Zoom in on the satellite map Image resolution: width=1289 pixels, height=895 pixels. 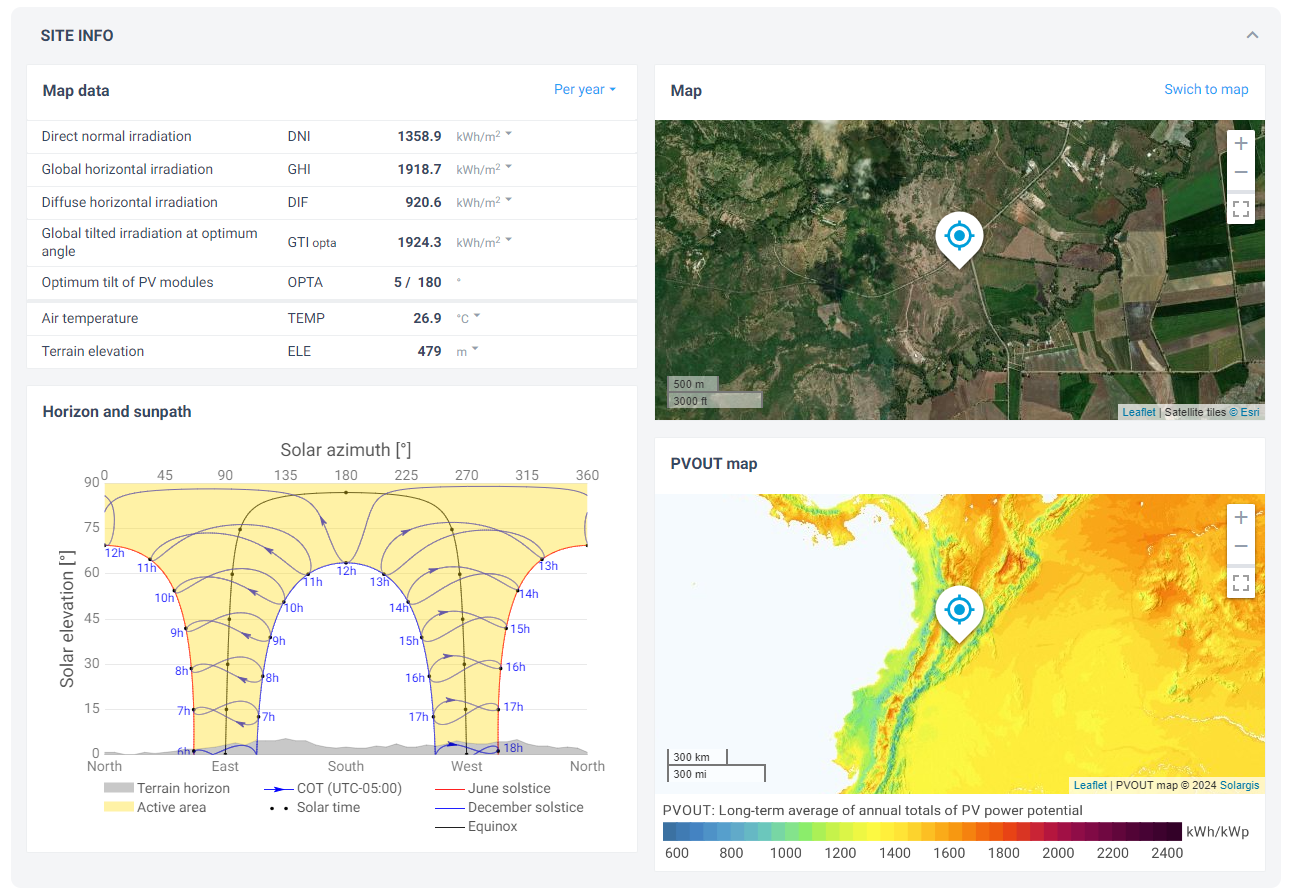(x=1240, y=143)
